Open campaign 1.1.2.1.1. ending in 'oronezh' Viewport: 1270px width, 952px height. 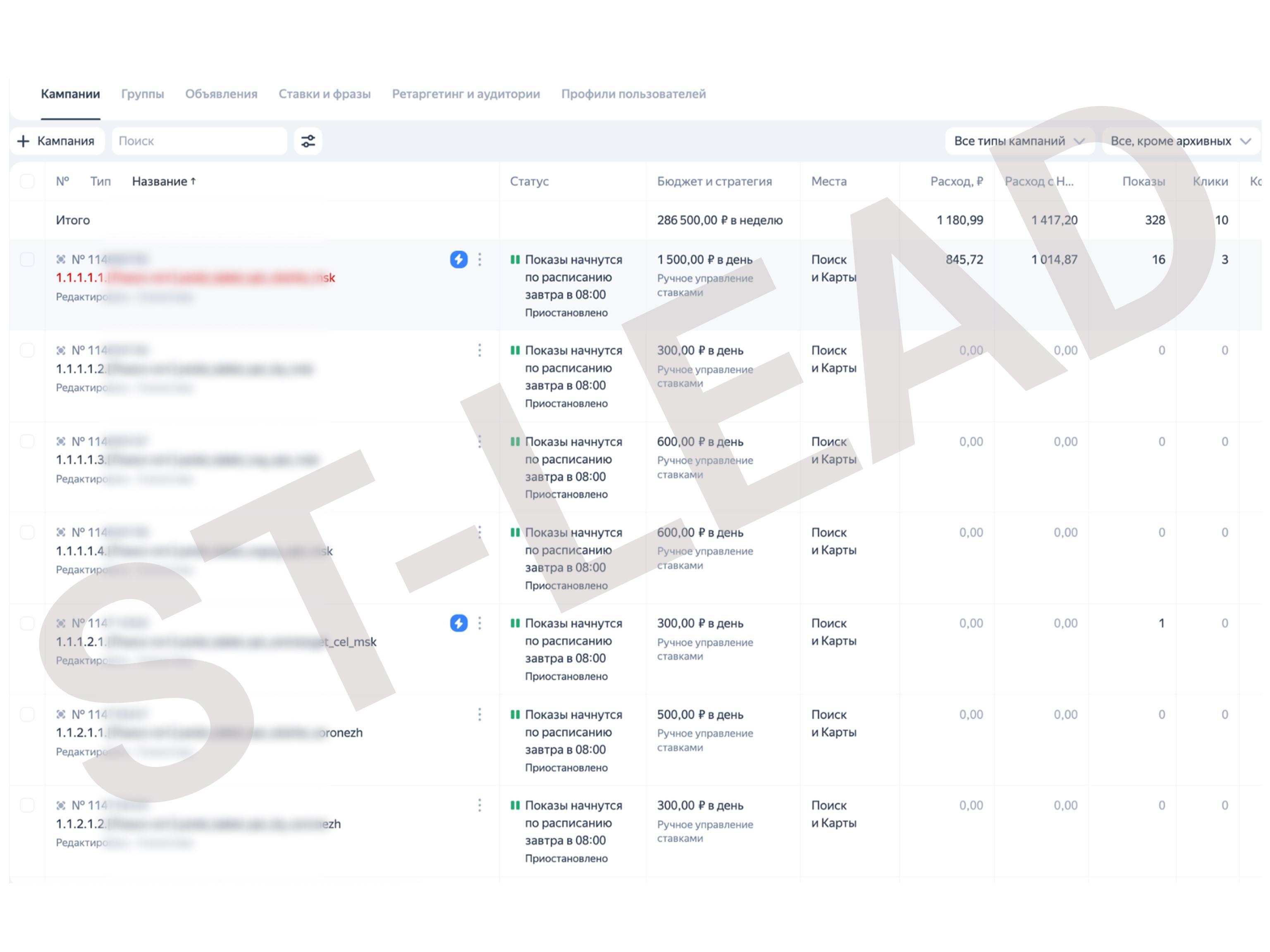(209, 733)
